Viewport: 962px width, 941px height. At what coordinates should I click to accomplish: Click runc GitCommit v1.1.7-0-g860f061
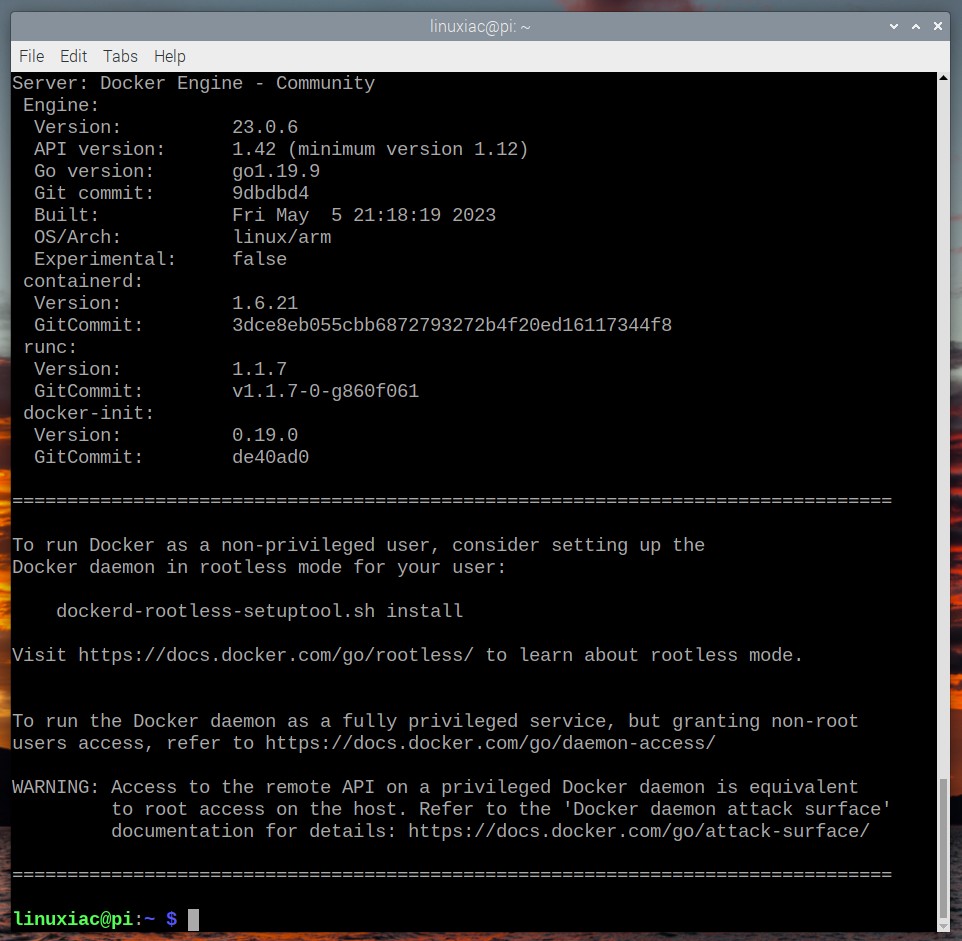(326, 391)
